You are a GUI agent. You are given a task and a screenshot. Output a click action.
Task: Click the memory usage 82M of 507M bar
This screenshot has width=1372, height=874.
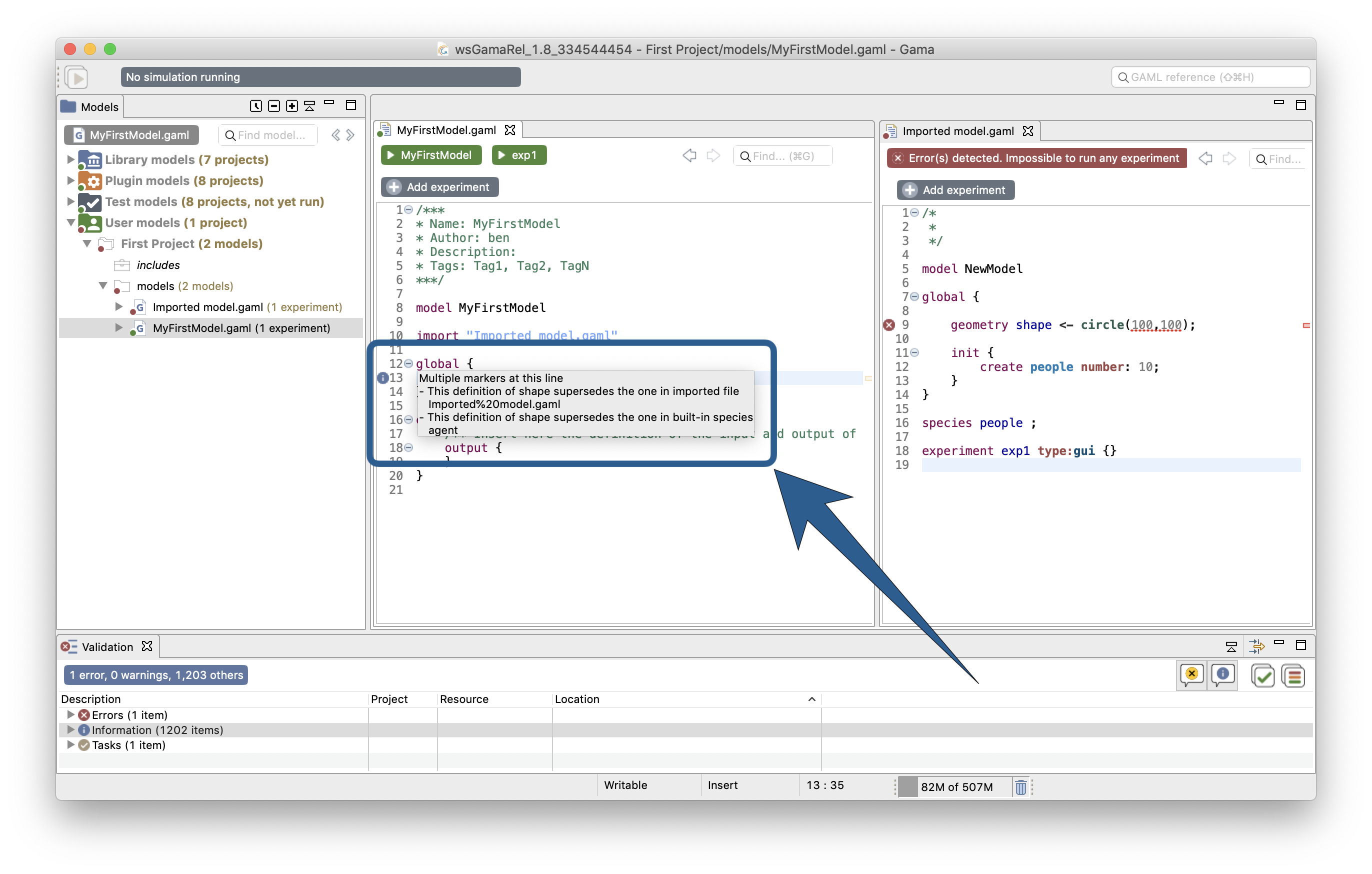[956, 787]
